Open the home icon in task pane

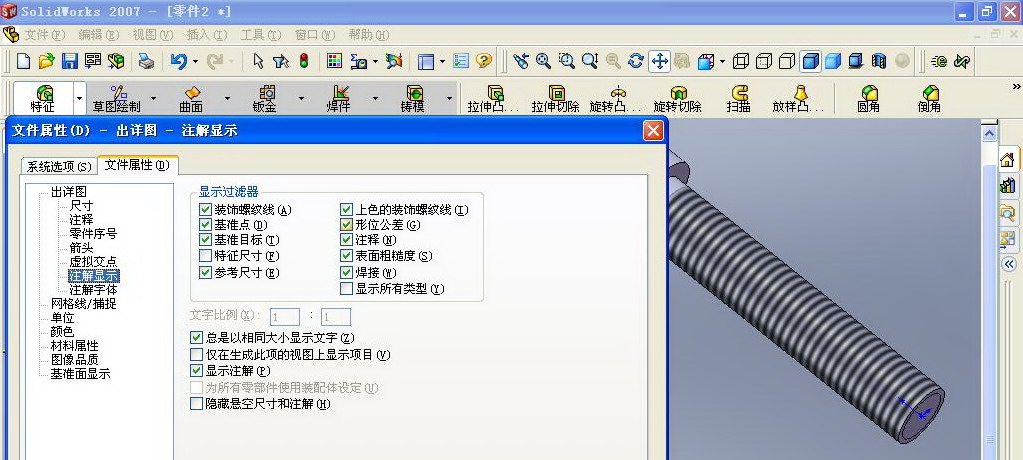click(x=1007, y=159)
